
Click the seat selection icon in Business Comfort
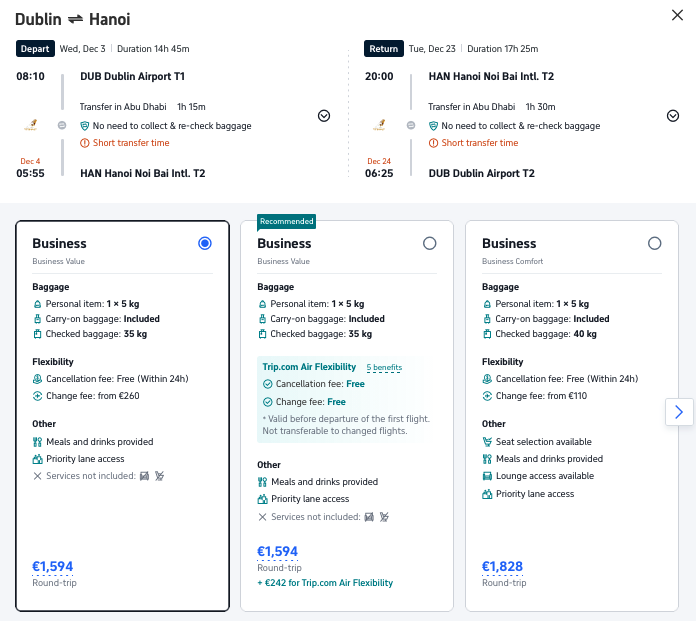tap(487, 442)
